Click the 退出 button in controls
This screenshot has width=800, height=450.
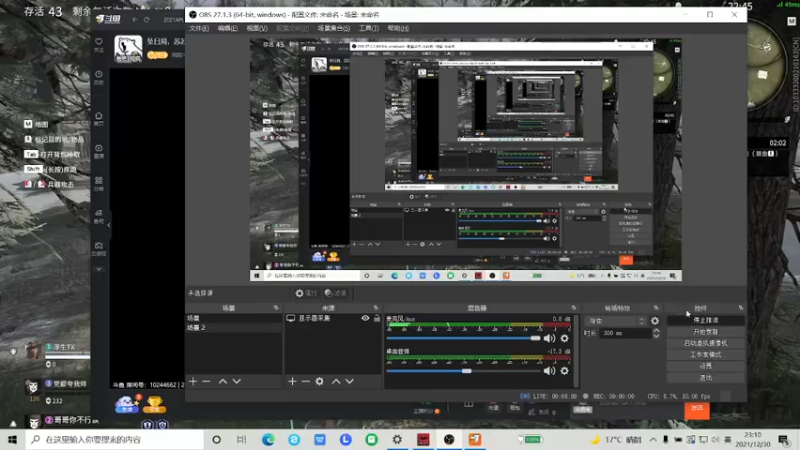pyautogui.click(x=706, y=378)
